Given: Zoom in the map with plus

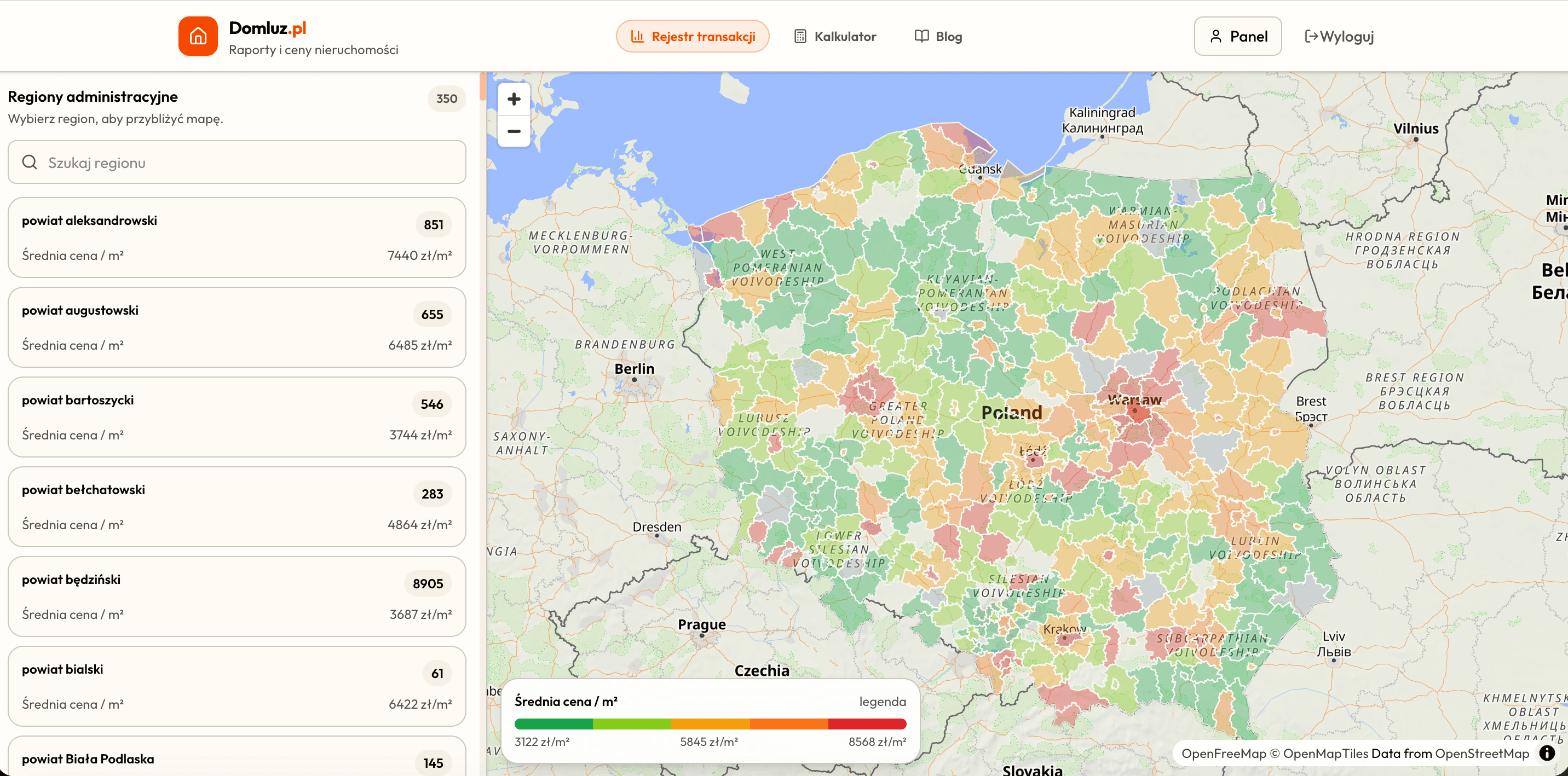Looking at the screenshot, I should pyautogui.click(x=514, y=99).
